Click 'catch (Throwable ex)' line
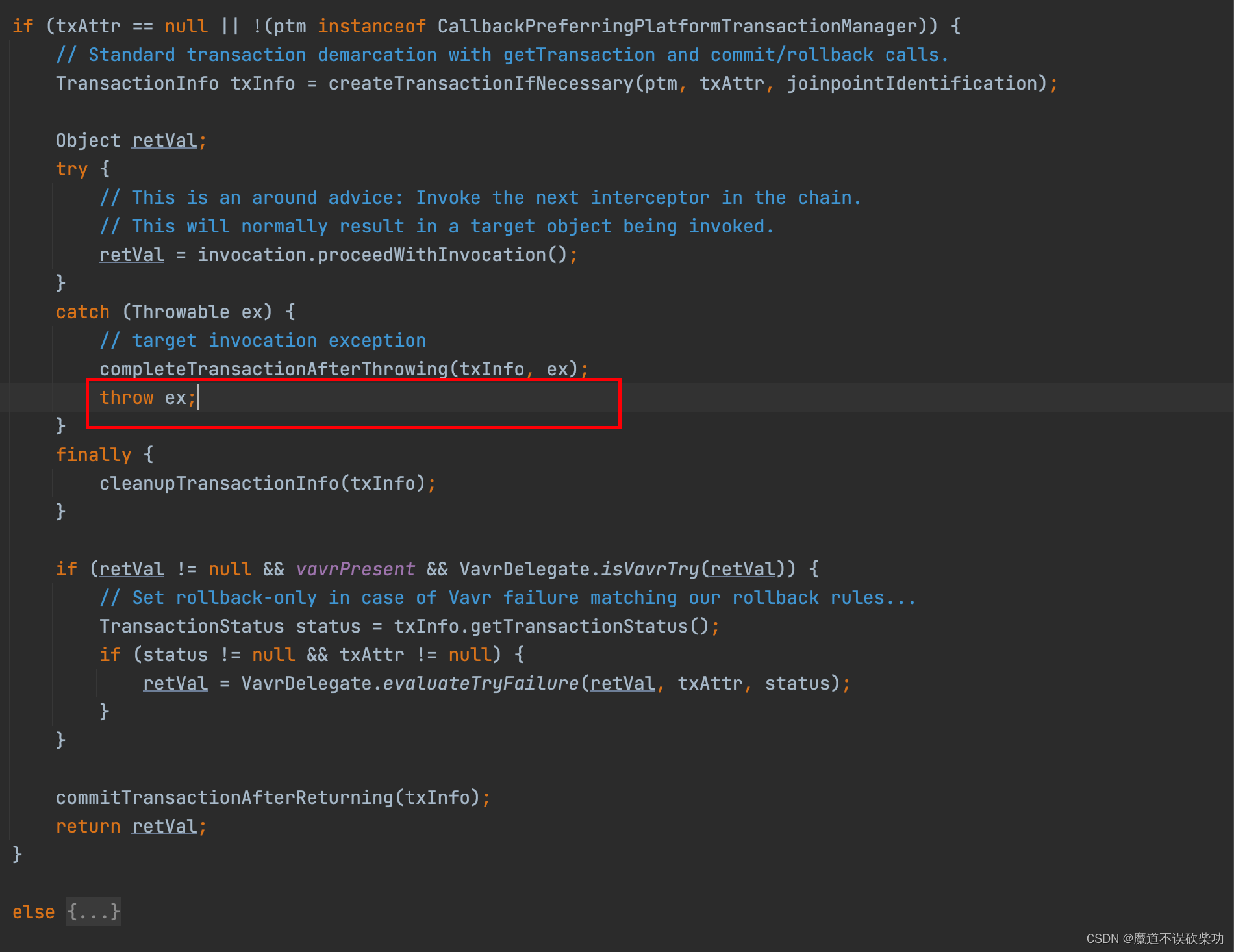1234x952 pixels. click(x=175, y=312)
